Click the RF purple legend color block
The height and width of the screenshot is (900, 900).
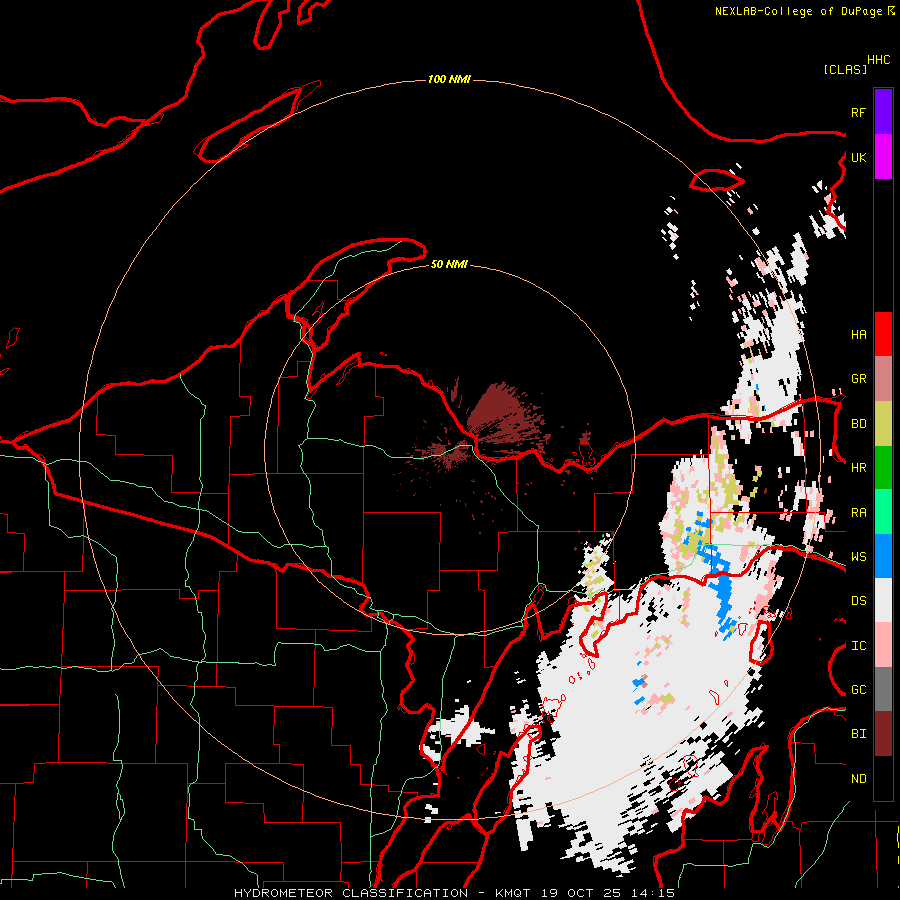(x=883, y=112)
